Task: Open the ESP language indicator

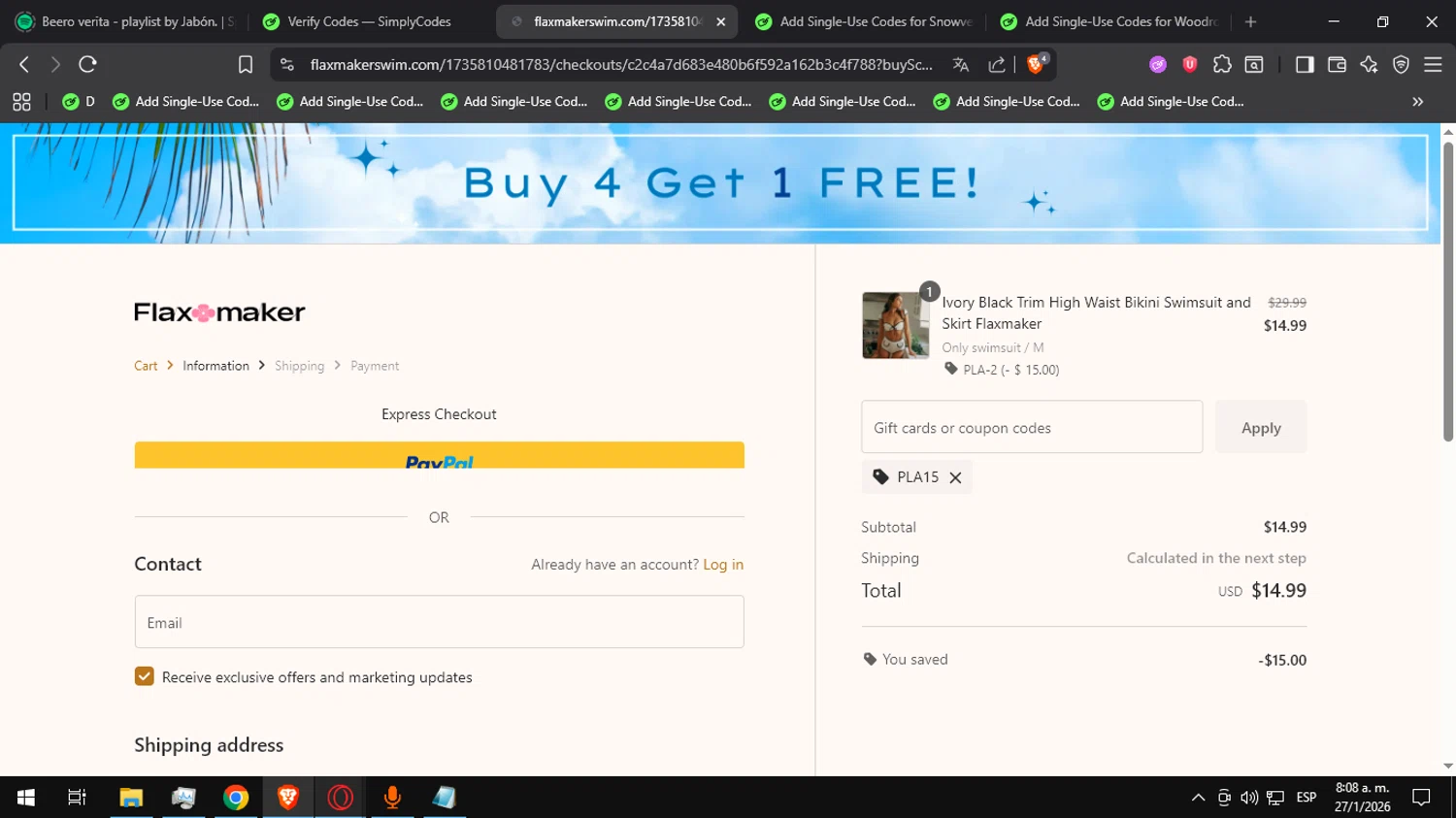Action: click(x=1307, y=798)
